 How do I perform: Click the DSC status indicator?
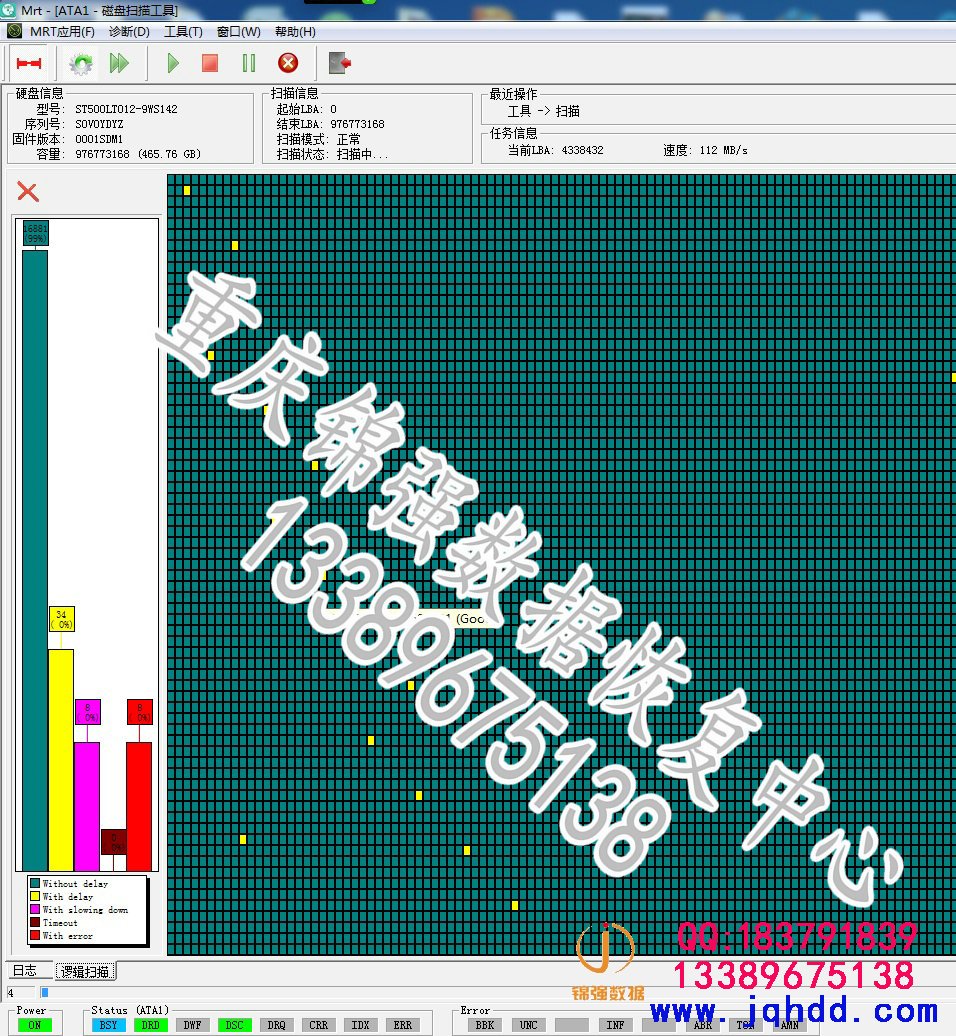click(235, 1025)
